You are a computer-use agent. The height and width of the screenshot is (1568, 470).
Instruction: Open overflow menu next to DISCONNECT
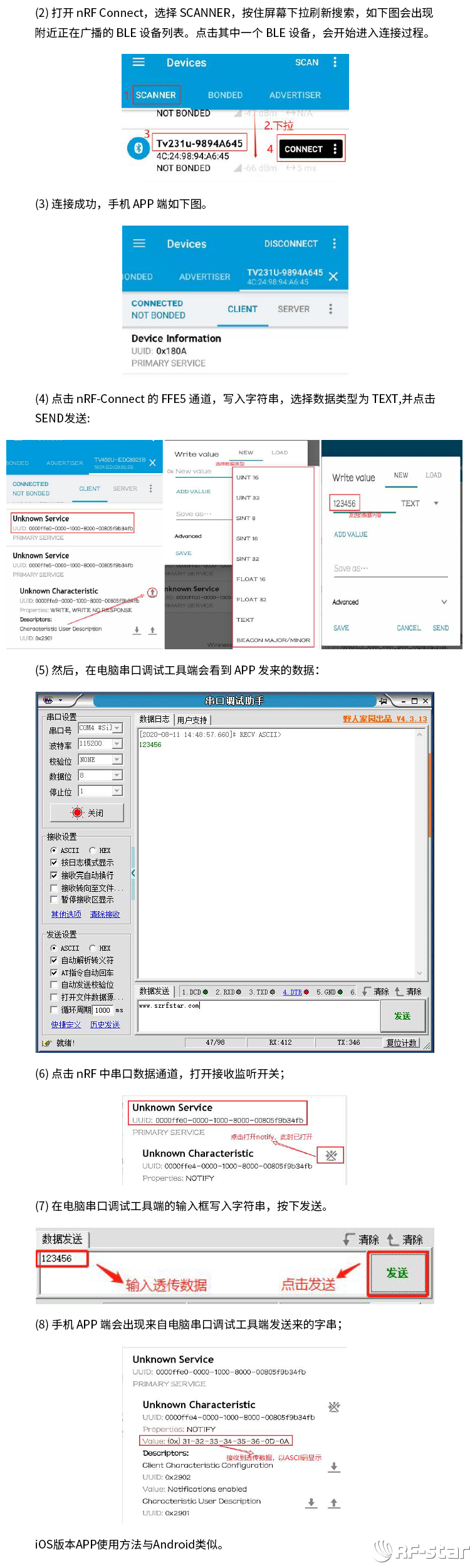334,243
